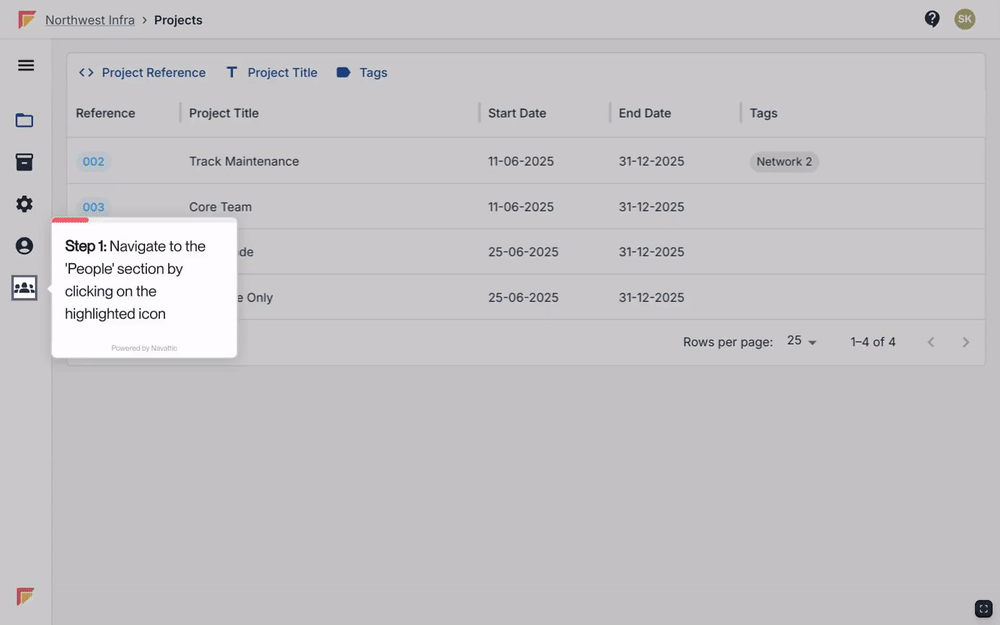This screenshot has width=1000, height=625.
Task: Open Northwest Infra breadcrumb link
Action: tap(90, 20)
